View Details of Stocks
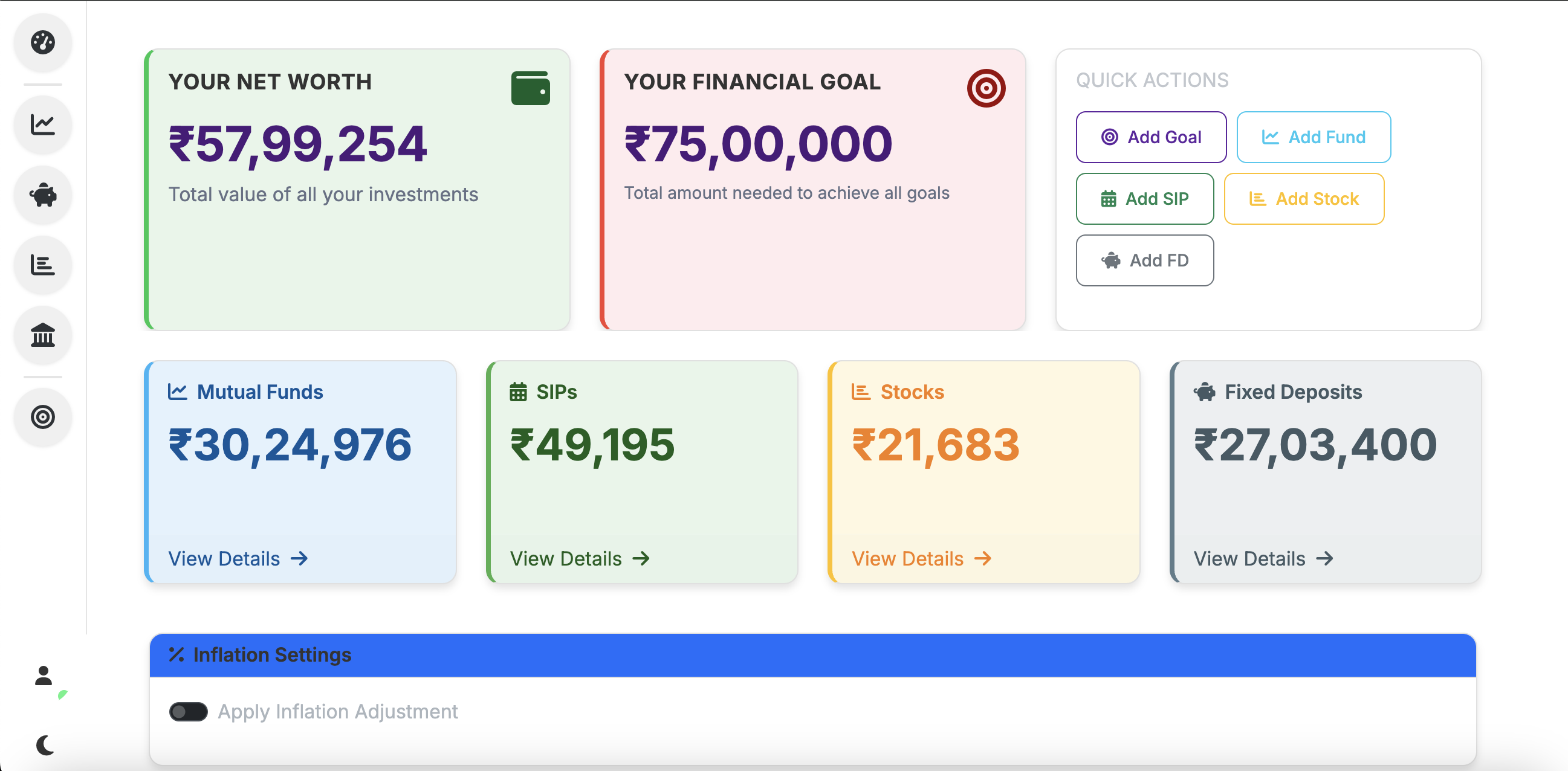The height and width of the screenshot is (771, 1568). point(922,559)
